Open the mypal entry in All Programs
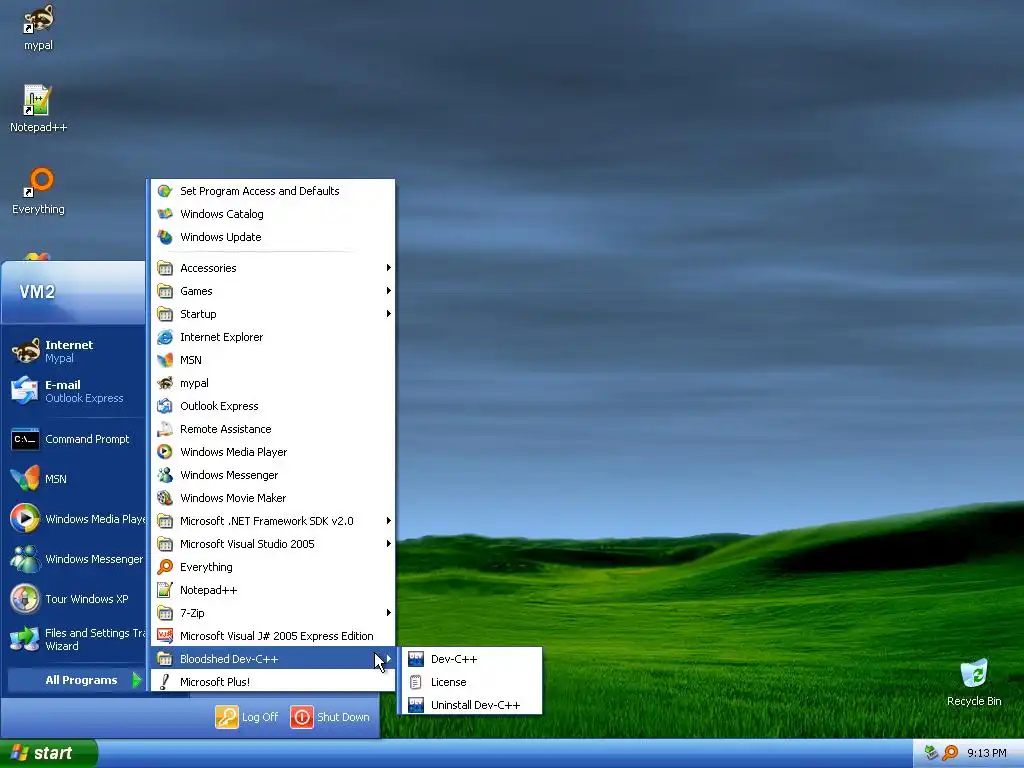Image resolution: width=1024 pixels, height=768 pixels. coord(273,383)
